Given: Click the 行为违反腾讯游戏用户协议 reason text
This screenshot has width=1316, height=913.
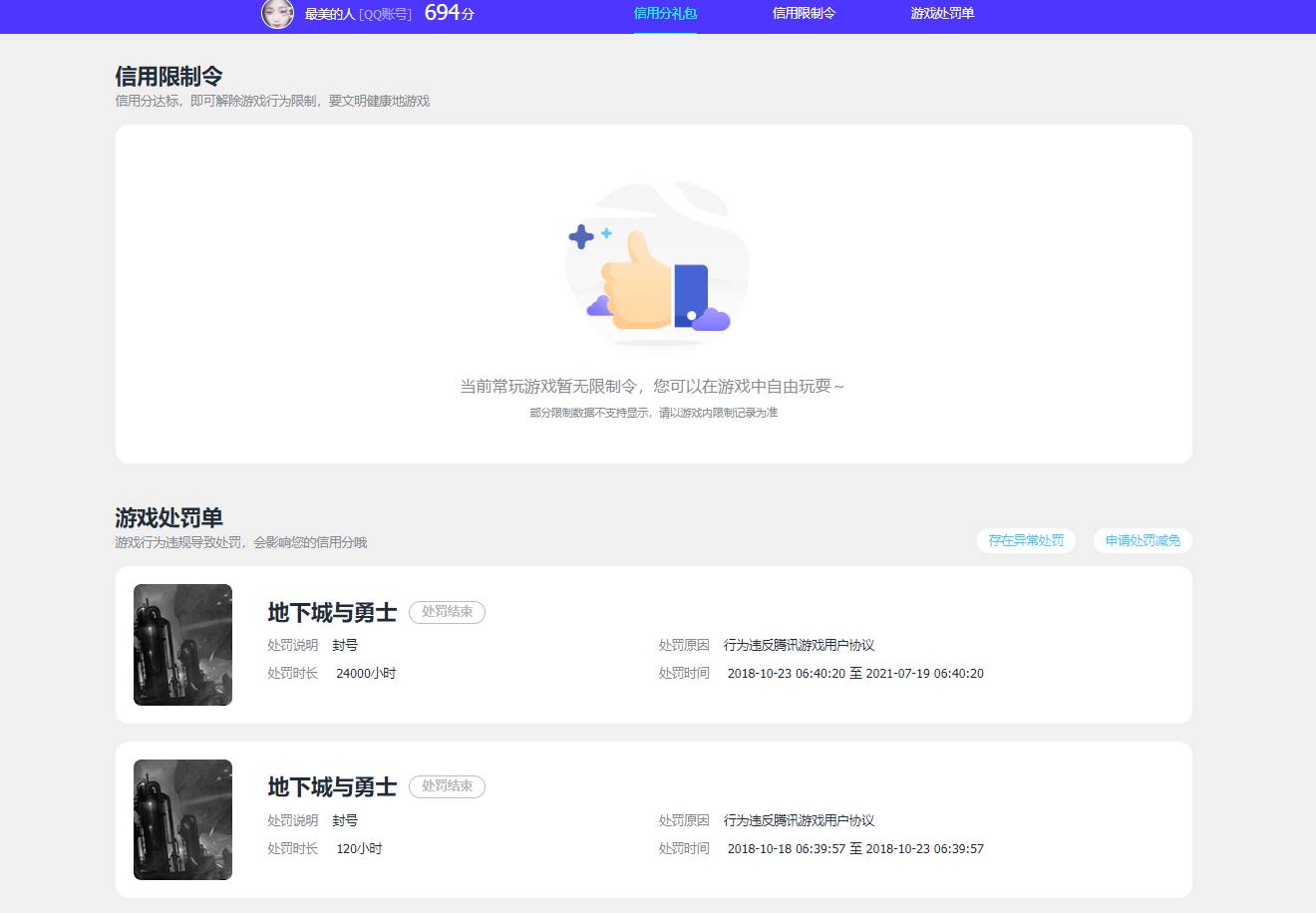Looking at the screenshot, I should coord(799,645).
